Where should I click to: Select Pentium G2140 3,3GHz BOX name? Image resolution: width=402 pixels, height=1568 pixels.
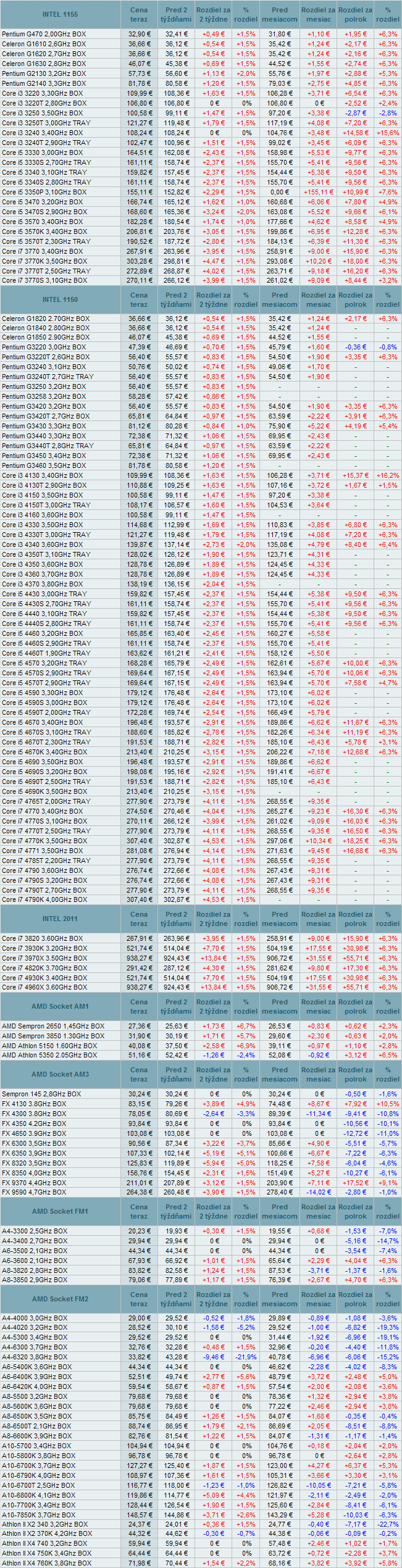click(44, 83)
